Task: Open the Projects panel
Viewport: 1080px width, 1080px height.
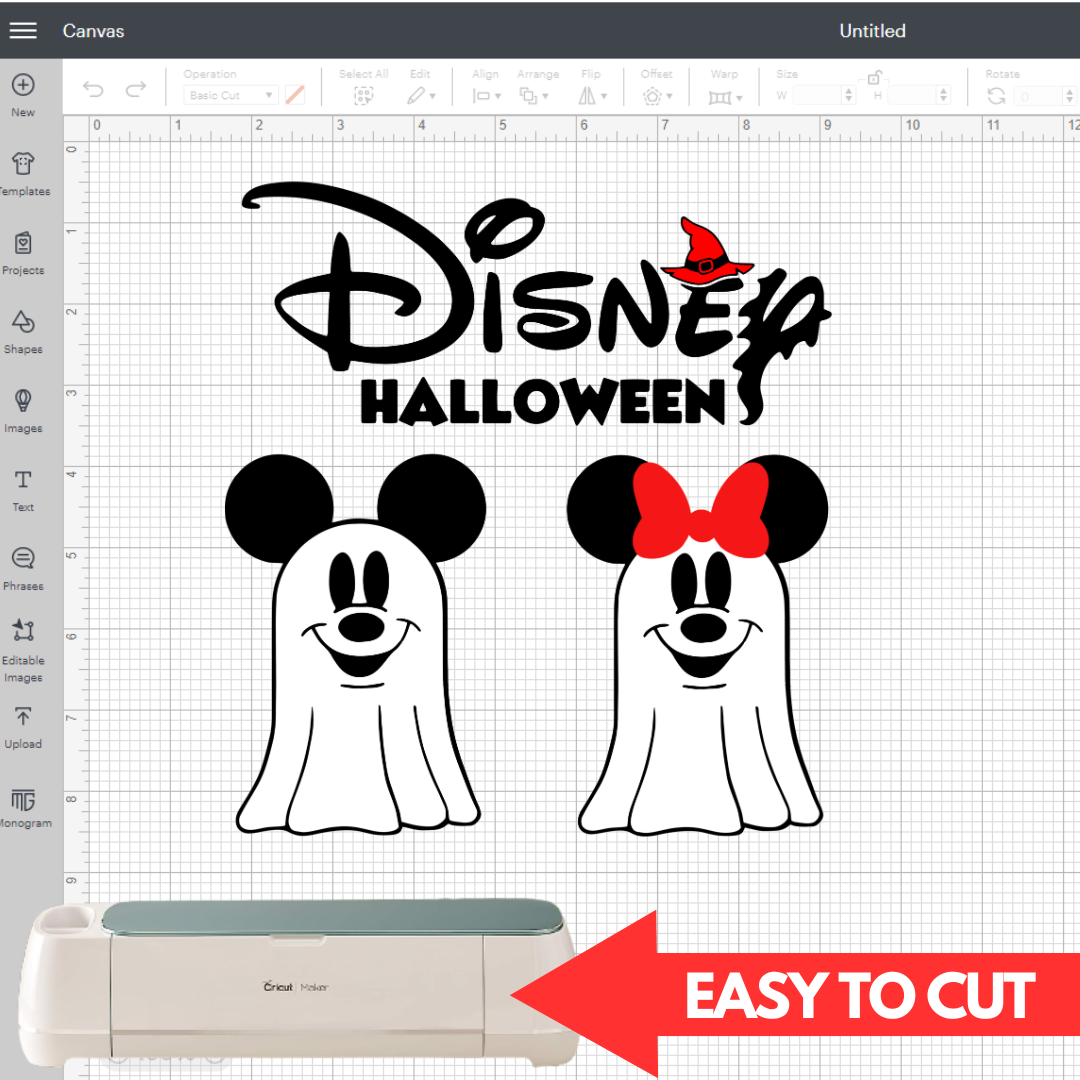Action: click(x=23, y=253)
